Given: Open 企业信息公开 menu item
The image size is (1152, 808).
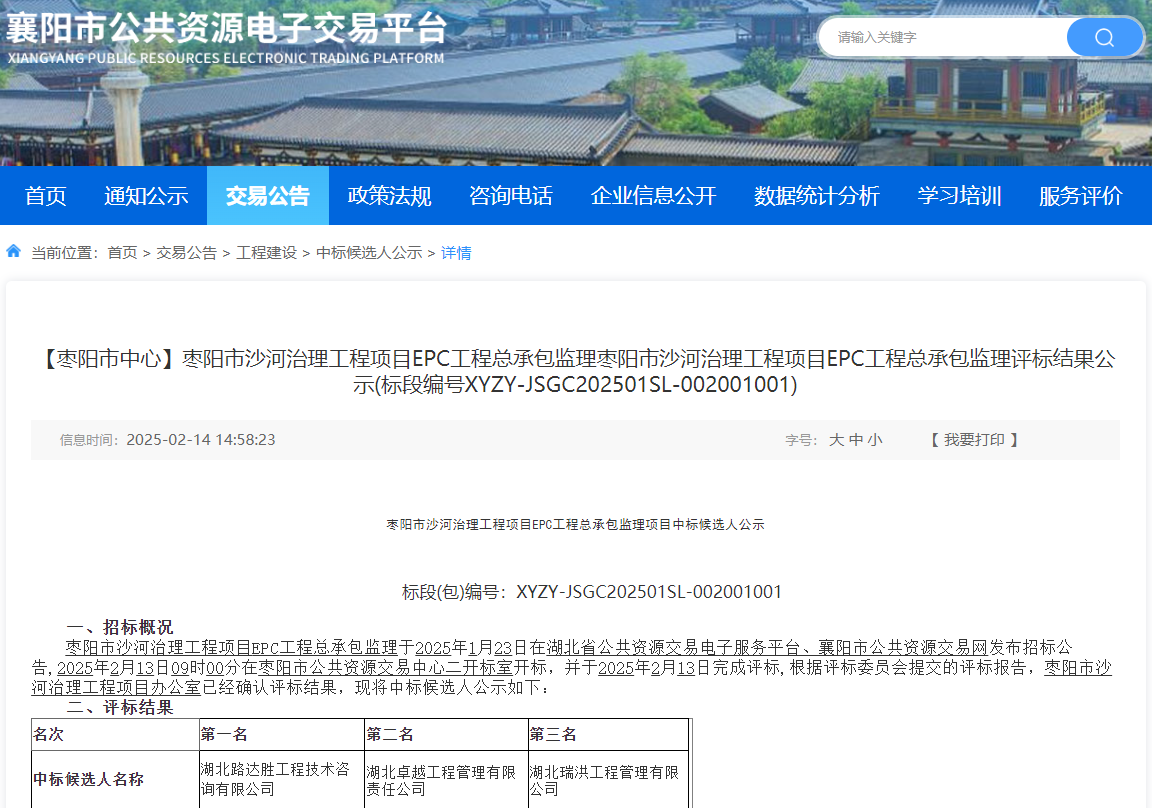Looking at the screenshot, I should tap(653, 196).
